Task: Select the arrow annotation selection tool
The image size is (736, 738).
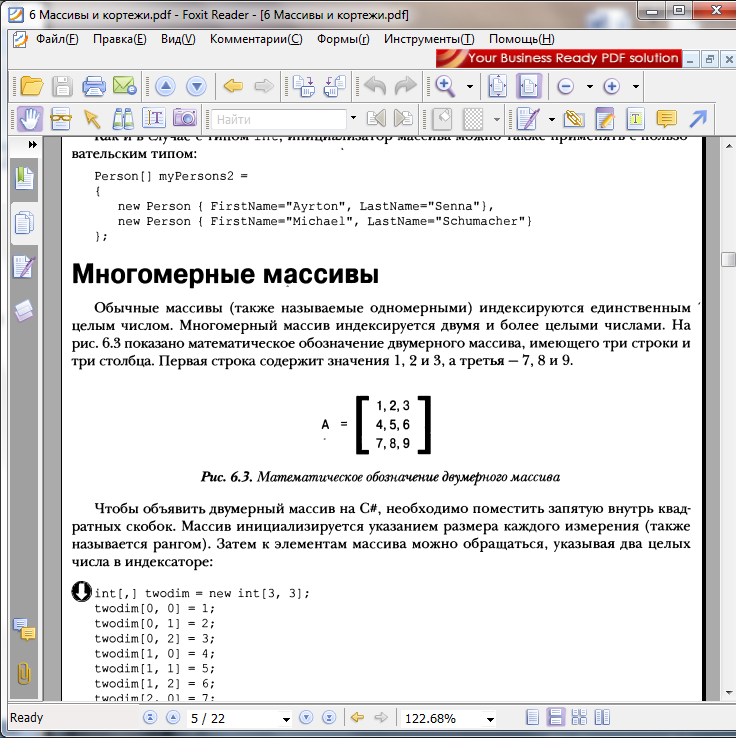Action: point(92,119)
